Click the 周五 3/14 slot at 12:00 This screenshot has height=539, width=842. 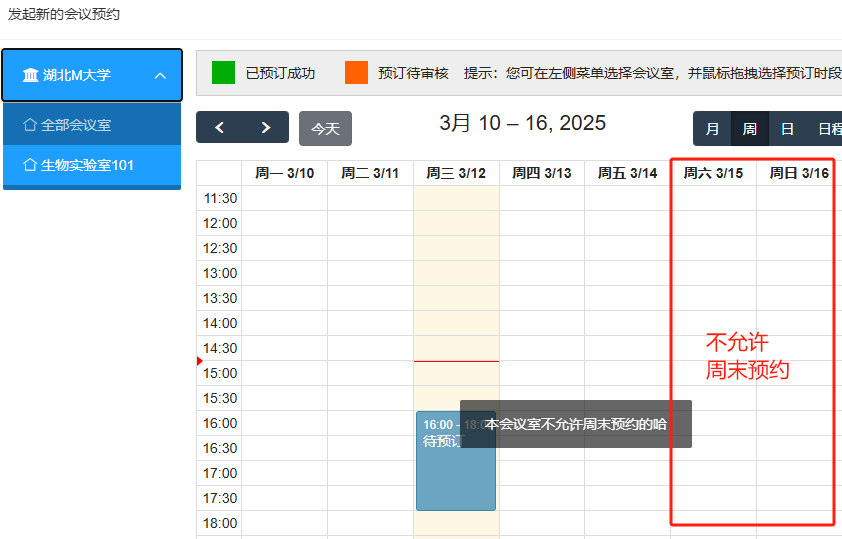click(627, 223)
